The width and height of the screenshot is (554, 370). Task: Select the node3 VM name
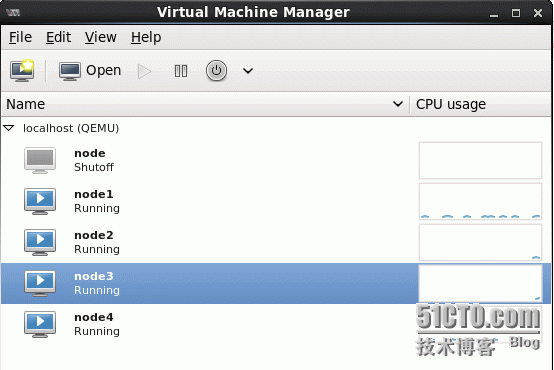click(x=94, y=276)
